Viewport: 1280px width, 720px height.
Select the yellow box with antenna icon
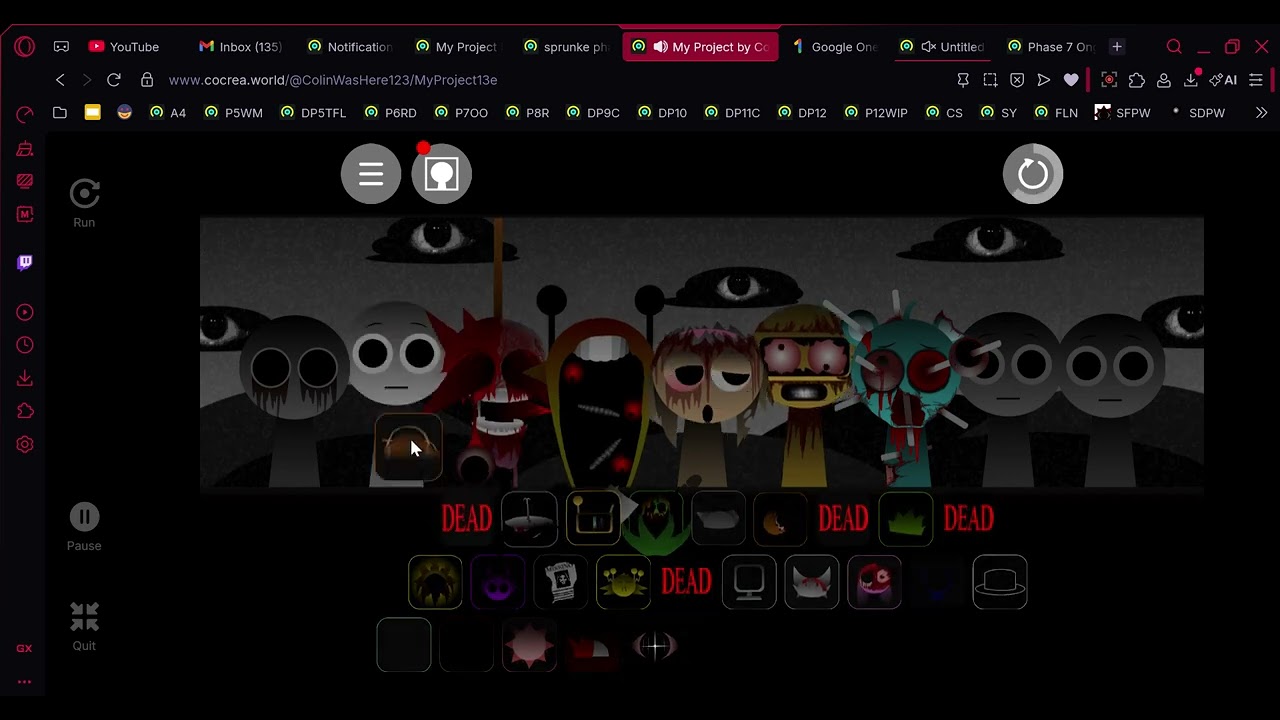click(592, 519)
